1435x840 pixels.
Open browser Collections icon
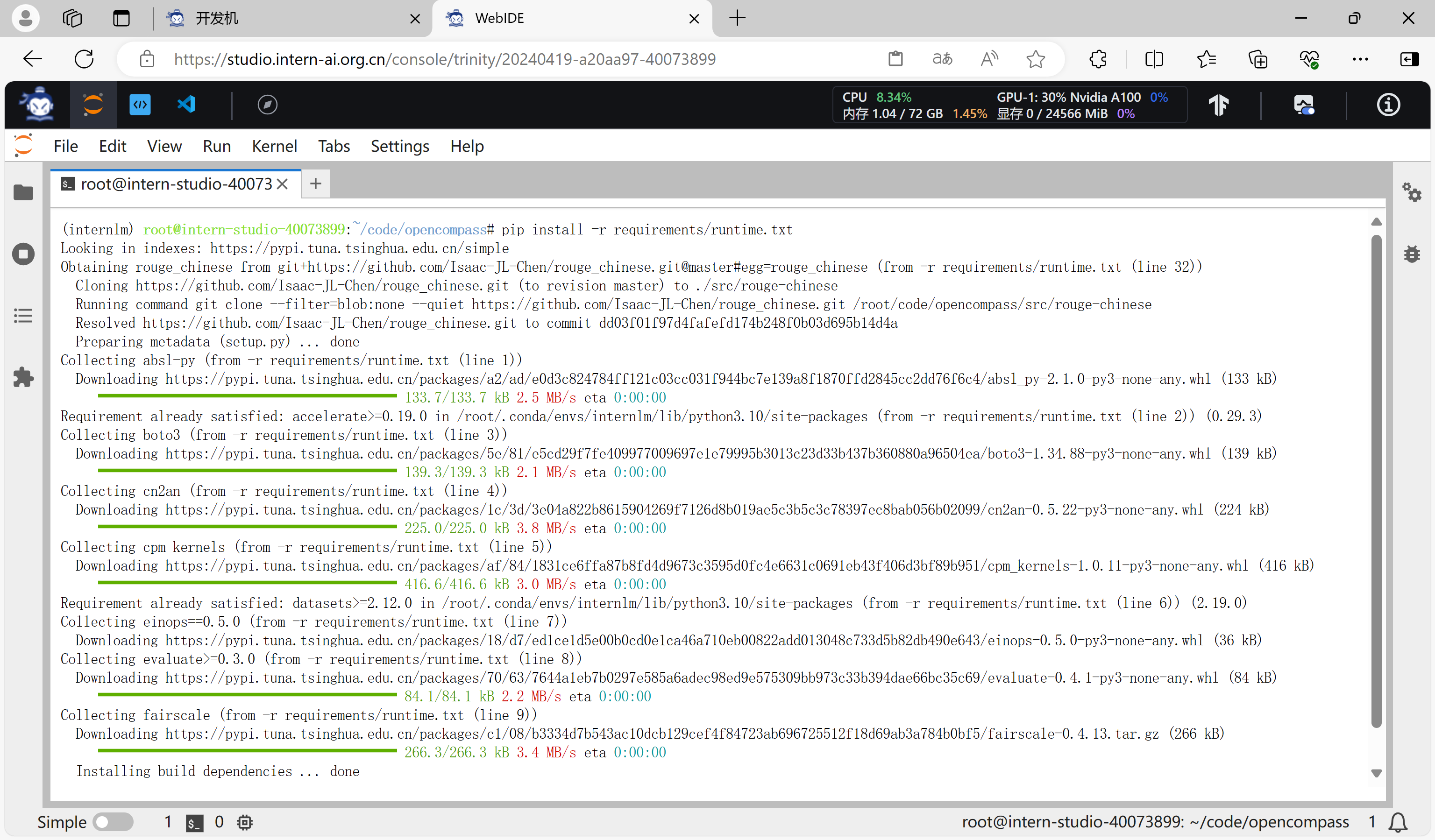1258,59
